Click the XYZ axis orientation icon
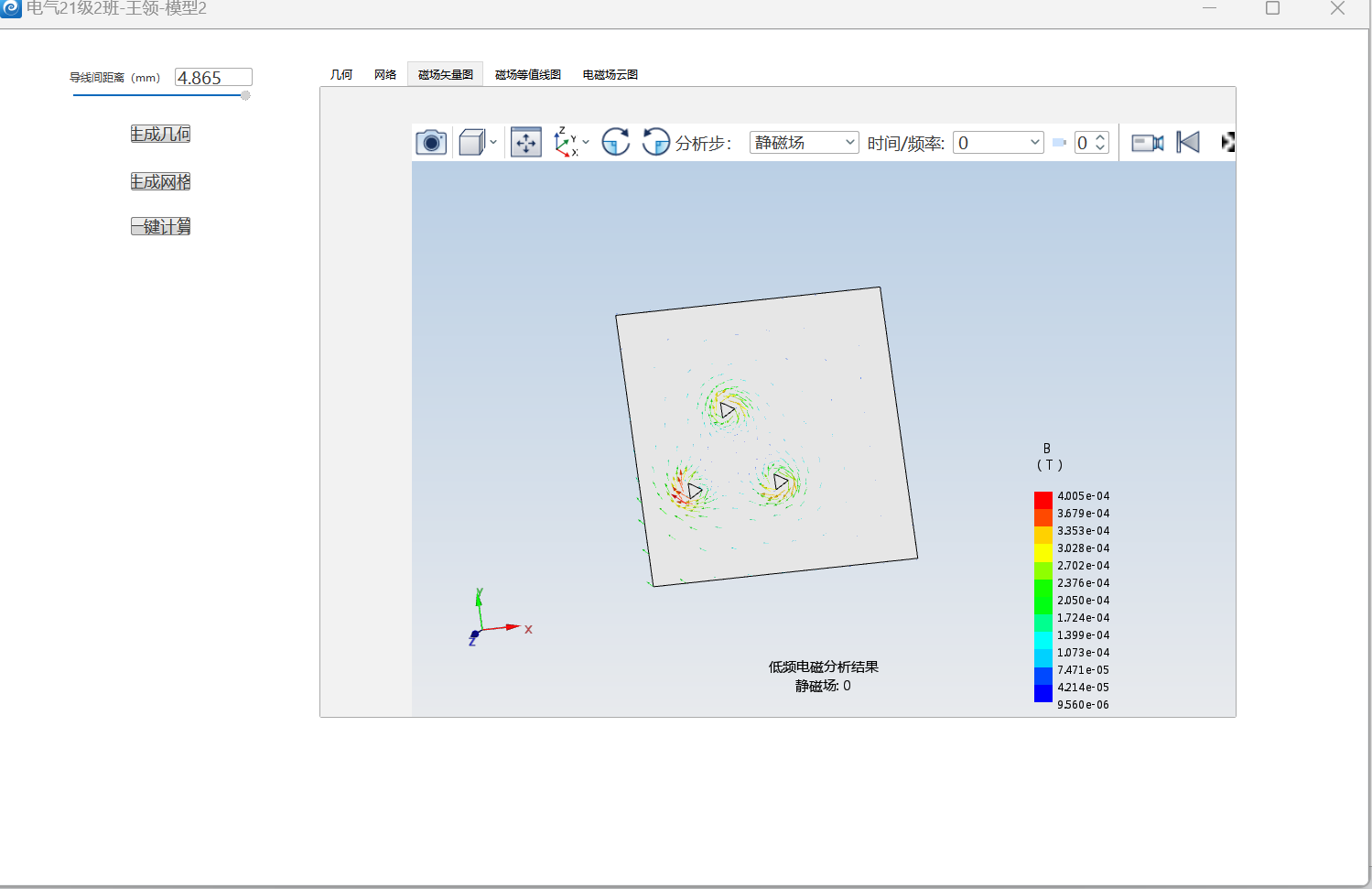 566,142
